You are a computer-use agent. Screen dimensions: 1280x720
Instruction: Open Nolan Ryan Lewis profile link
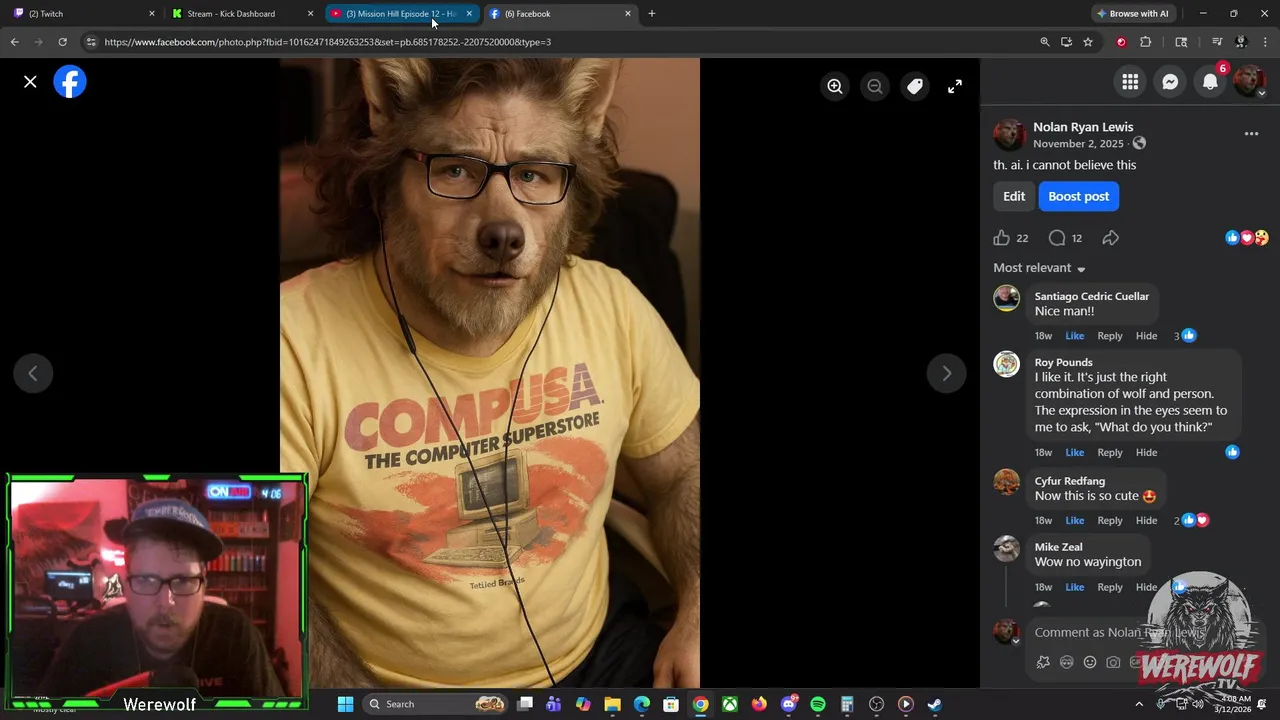[1083, 127]
